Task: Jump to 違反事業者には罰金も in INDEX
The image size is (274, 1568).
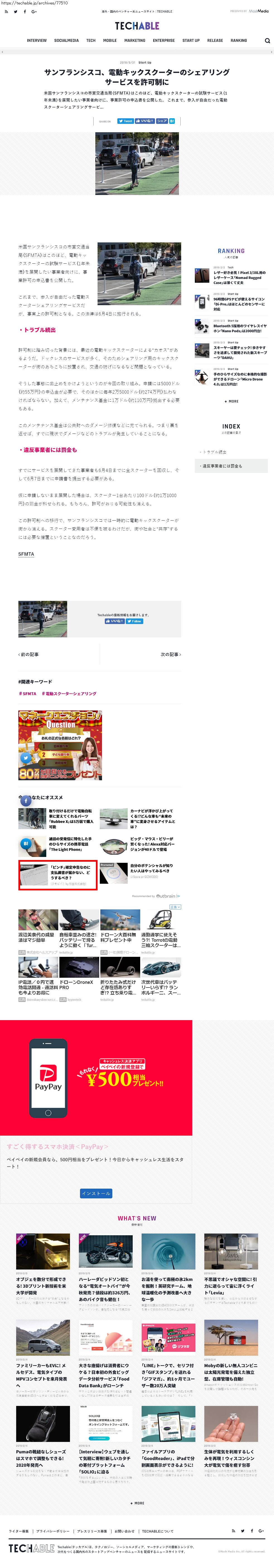Action: [231, 466]
